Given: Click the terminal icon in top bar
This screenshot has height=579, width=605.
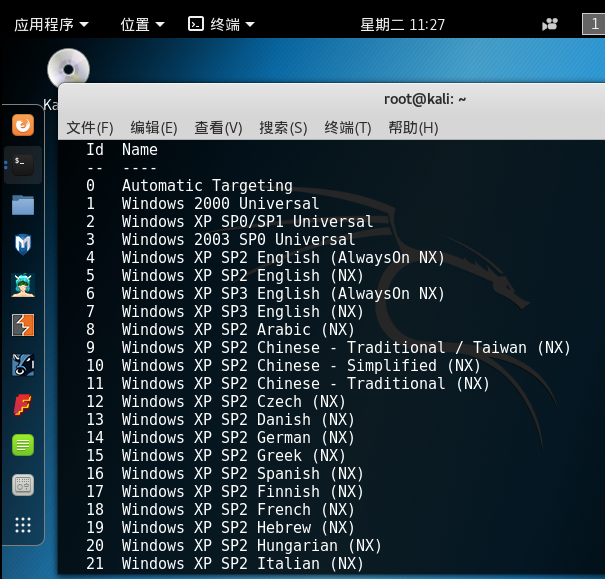Looking at the screenshot, I should 196,24.
